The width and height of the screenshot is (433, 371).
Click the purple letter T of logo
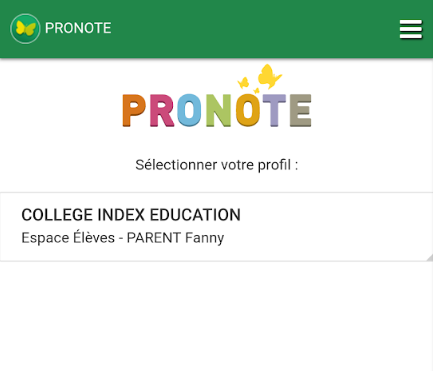click(x=274, y=110)
